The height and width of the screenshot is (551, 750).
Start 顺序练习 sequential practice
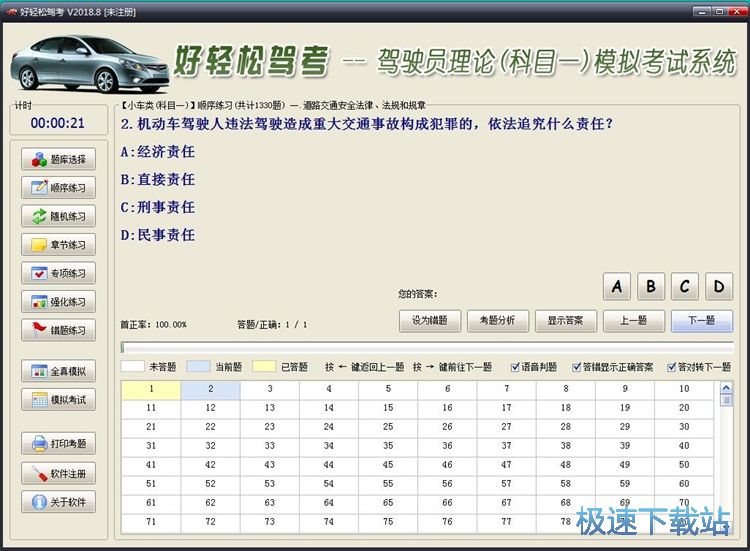click(59, 187)
